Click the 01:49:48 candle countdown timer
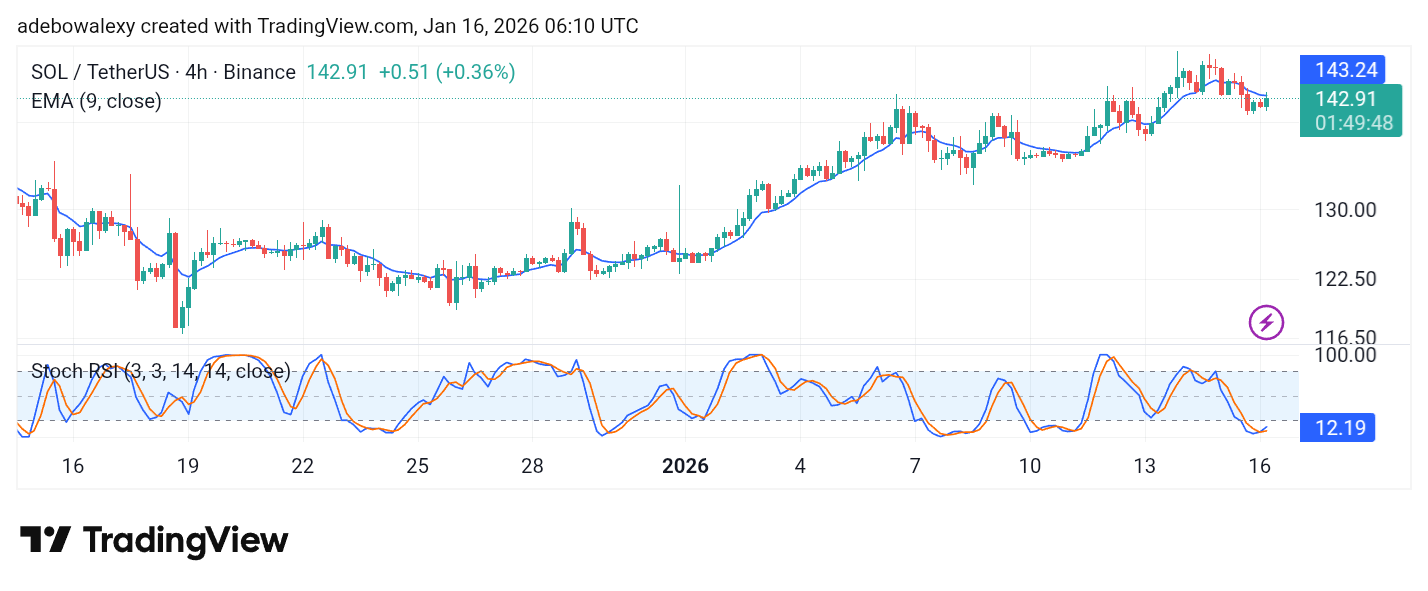Viewport: 1428px width, 591px height. (x=1354, y=123)
